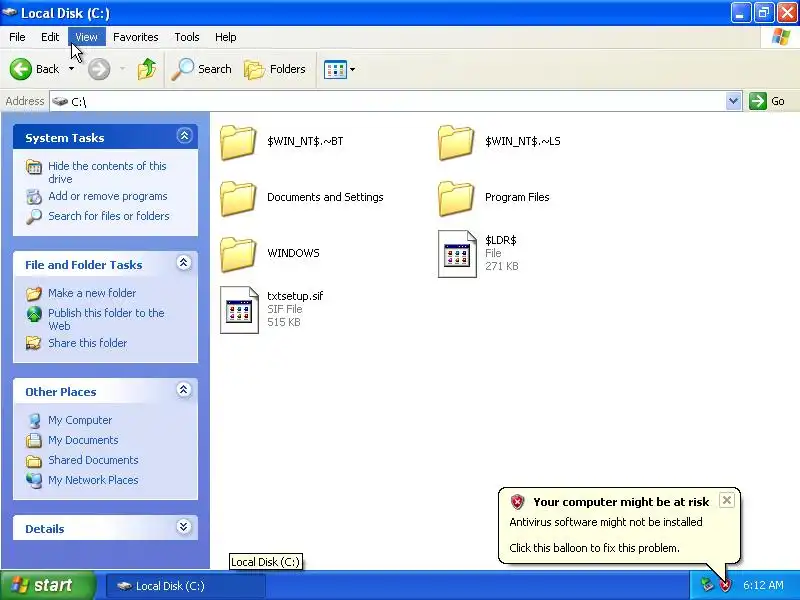Select the Documents and Settings folder icon

pos(238,198)
